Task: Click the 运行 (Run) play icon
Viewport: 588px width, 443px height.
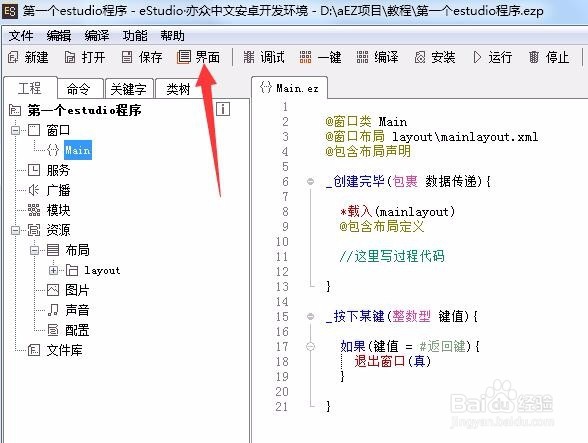Action: [x=477, y=57]
